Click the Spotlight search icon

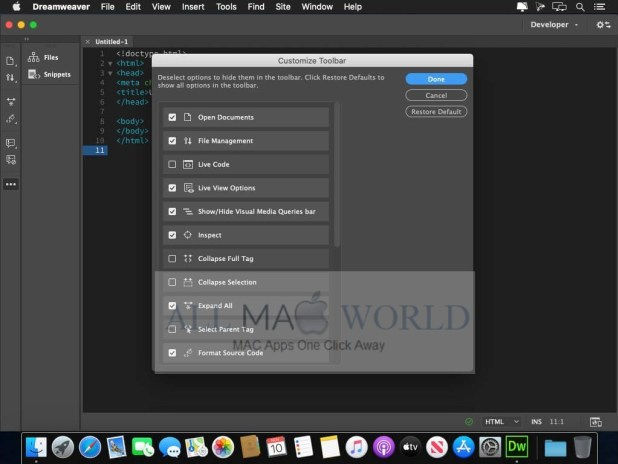point(580,7)
